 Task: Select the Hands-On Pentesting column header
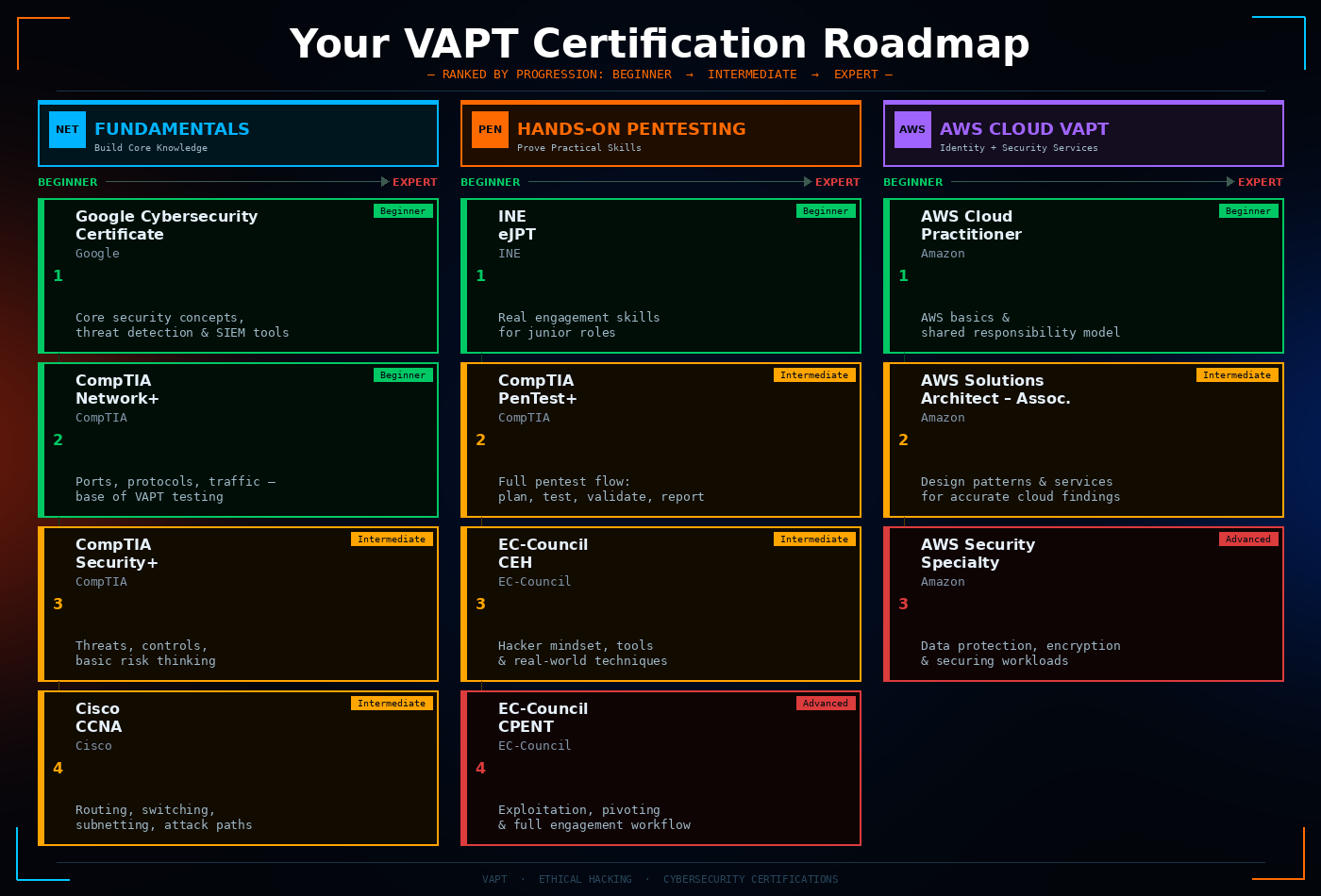631,129
